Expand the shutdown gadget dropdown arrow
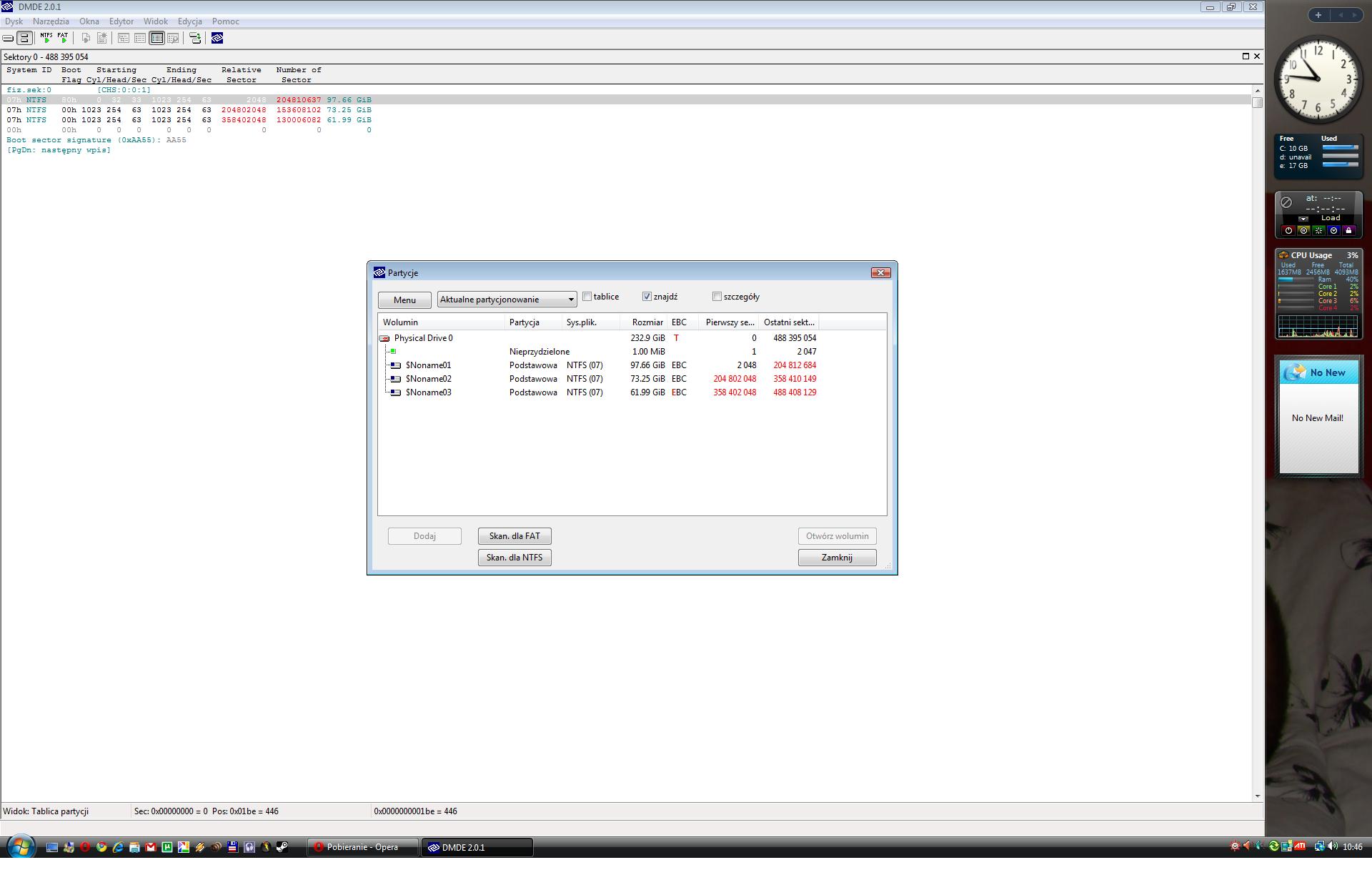This screenshot has height=875, width=1372. (1303, 219)
